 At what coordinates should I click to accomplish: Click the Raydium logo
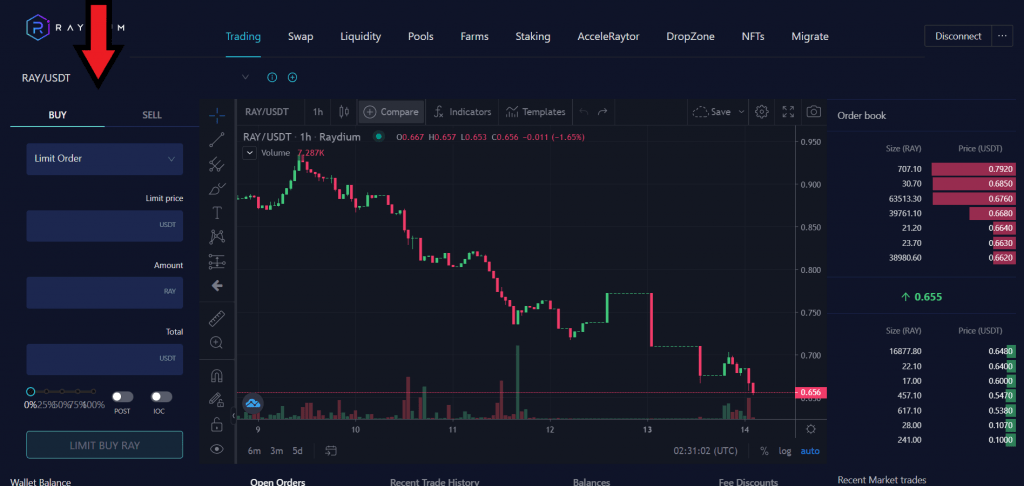click(74, 27)
